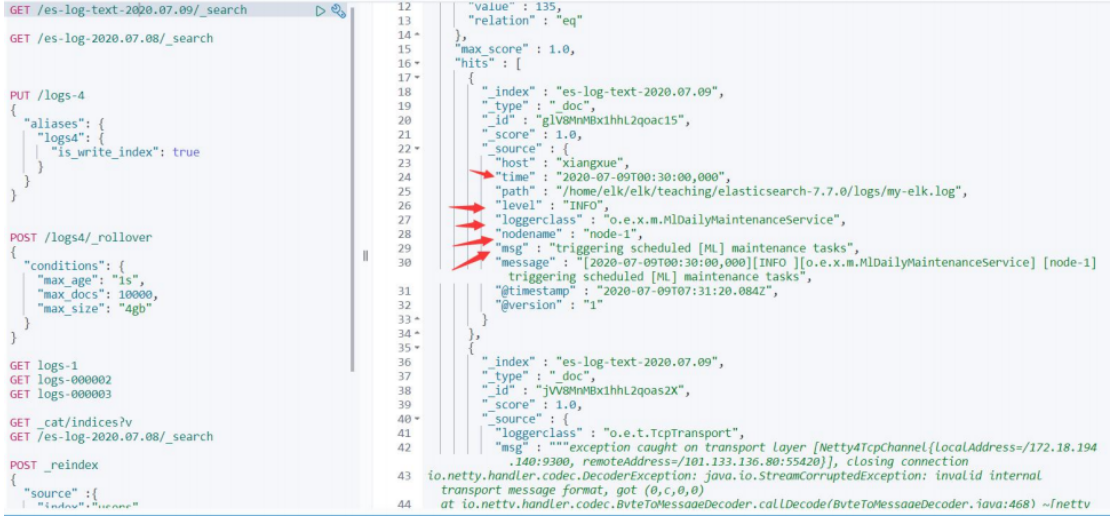Collapse the fold arrow at line 14

tap(417, 35)
